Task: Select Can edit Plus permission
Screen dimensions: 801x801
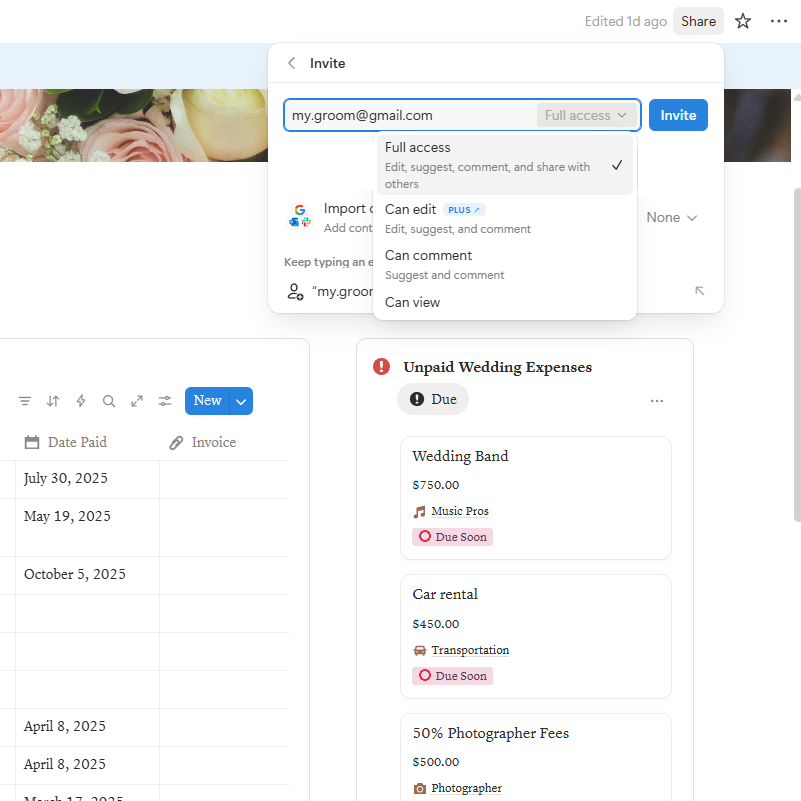Action: (x=504, y=218)
